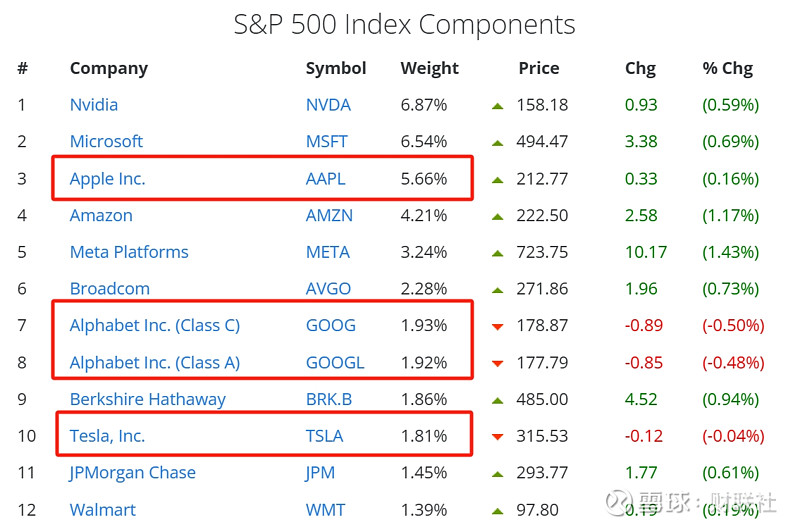
Task: Click the Weight column header
Action: (429, 68)
